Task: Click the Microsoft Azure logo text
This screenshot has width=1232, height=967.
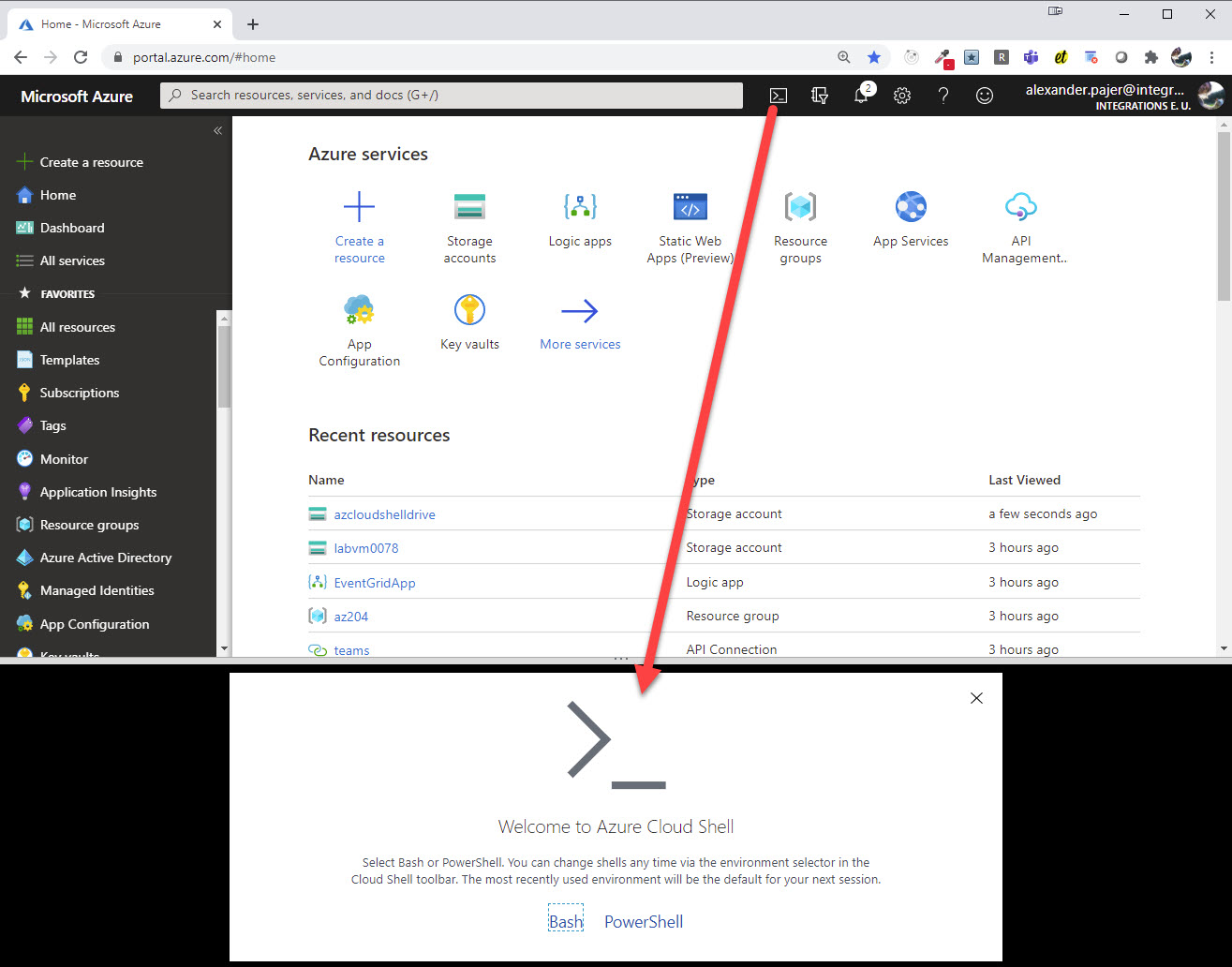Action: point(77,97)
